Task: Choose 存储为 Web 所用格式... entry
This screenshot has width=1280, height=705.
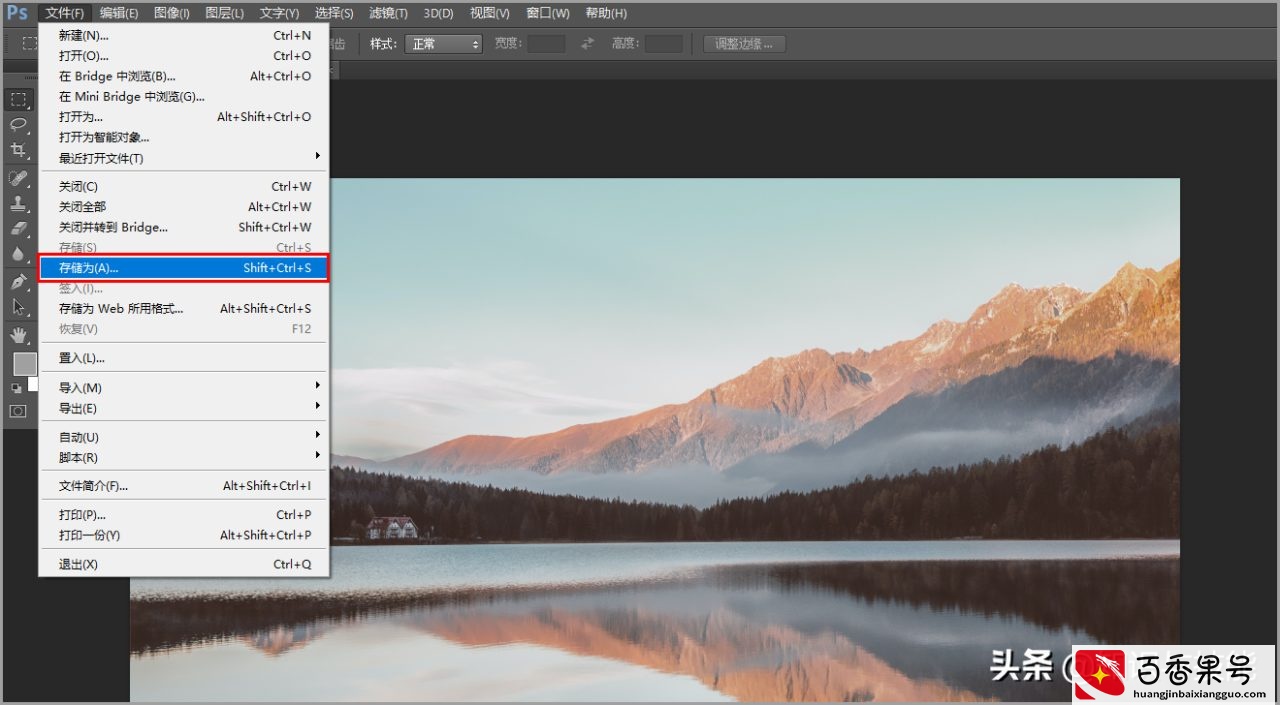Action: coord(183,308)
